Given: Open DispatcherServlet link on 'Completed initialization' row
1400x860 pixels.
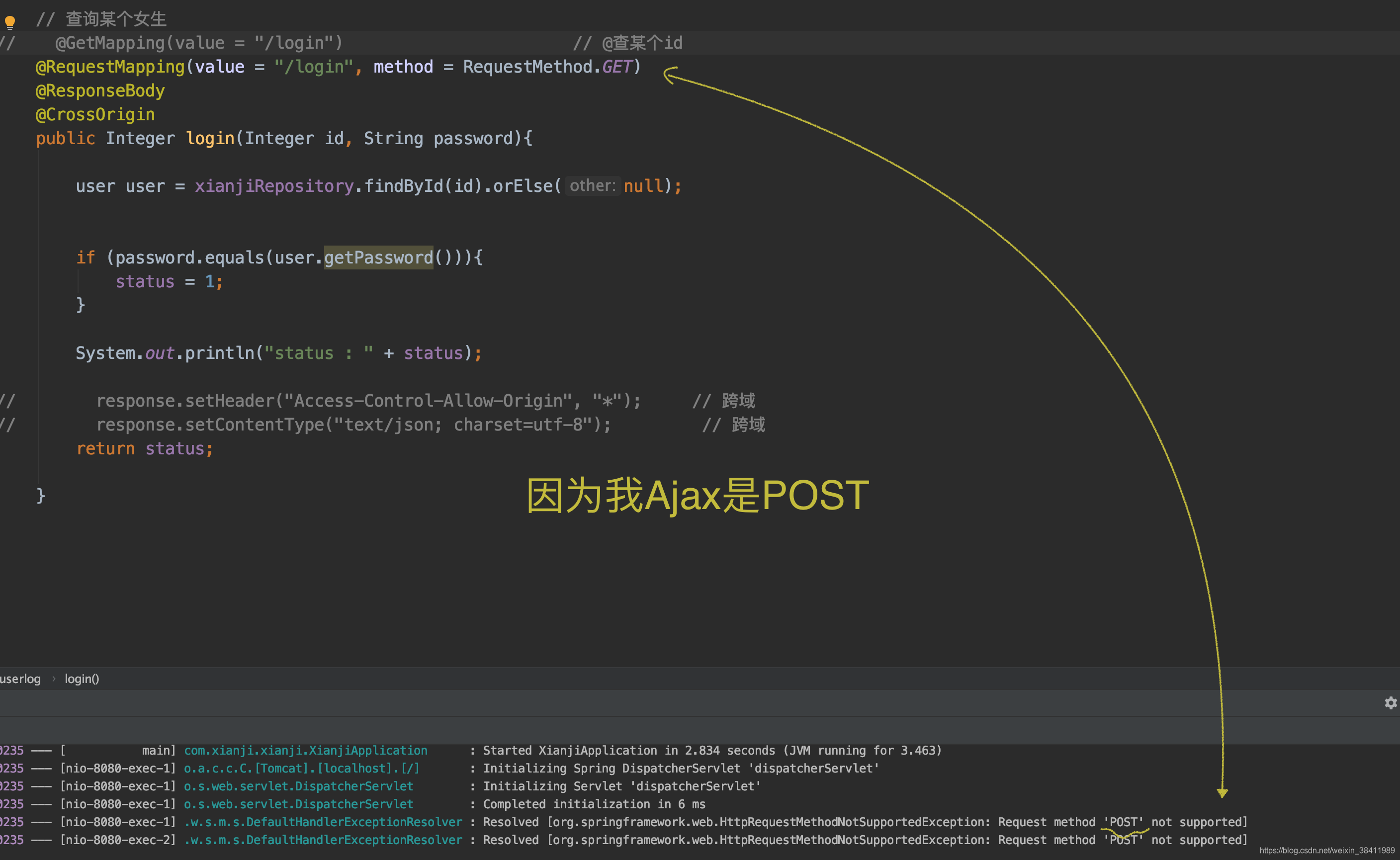Looking at the screenshot, I should [x=299, y=804].
